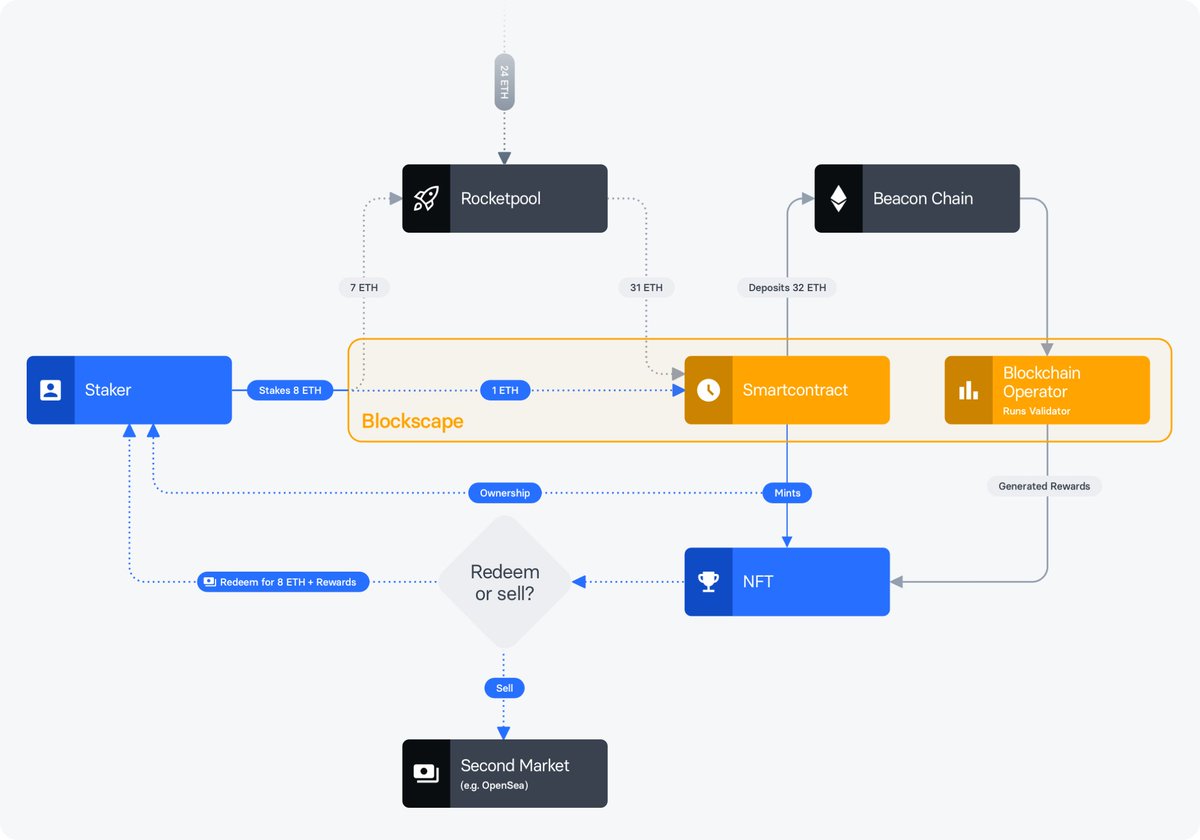Viewport: 1200px width, 840px height.
Task: Select the Second Market node label
Action: tap(515, 765)
